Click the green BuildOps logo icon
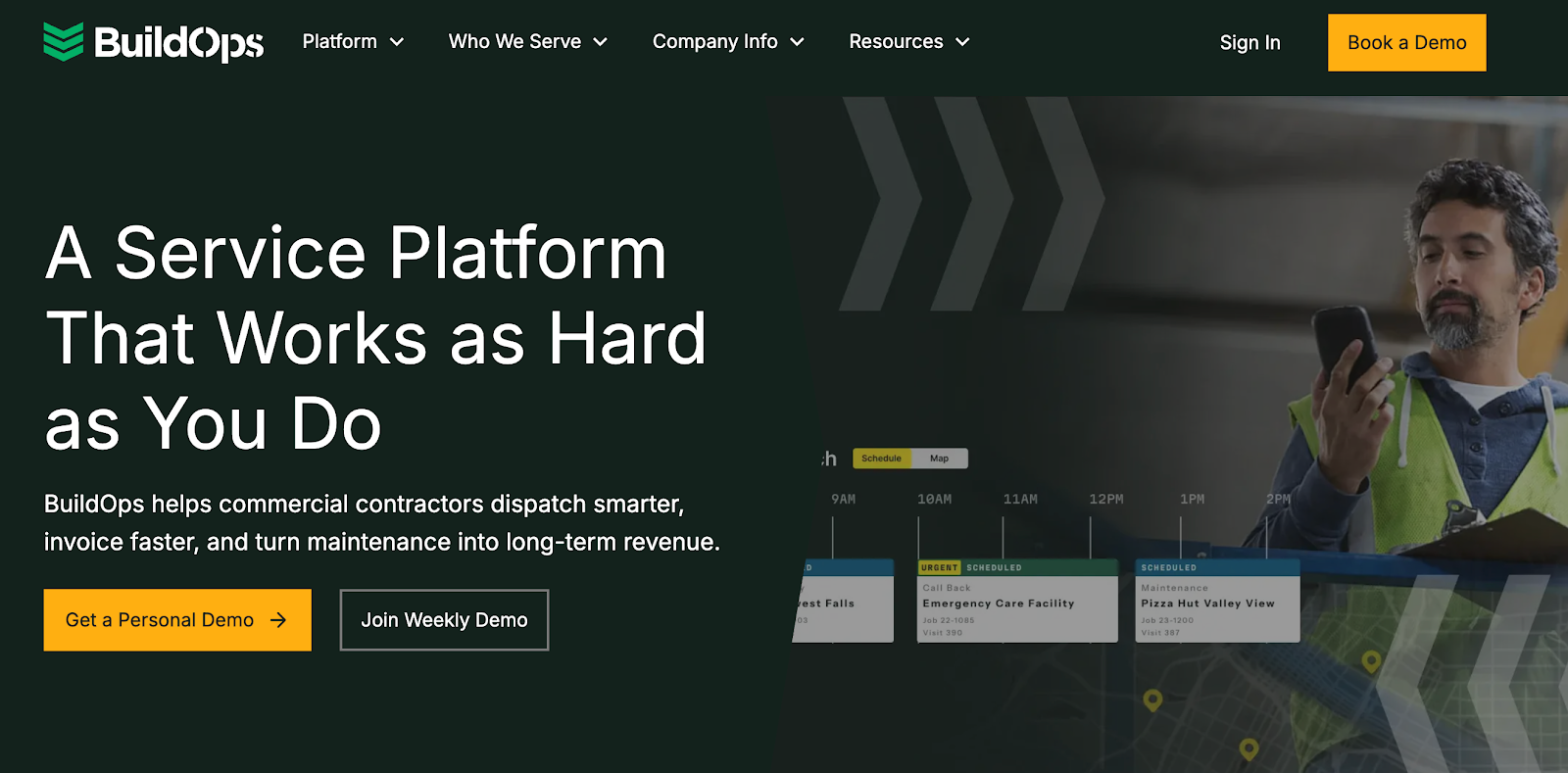 point(64,42)
